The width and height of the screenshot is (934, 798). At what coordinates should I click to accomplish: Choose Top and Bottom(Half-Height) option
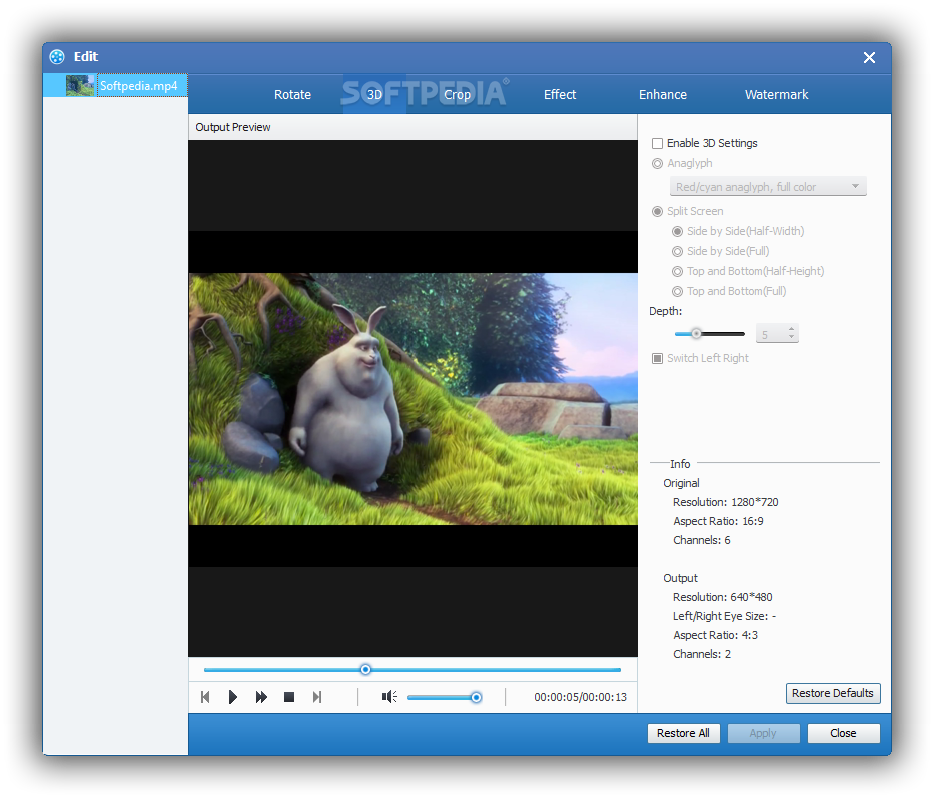pos(678,272)
